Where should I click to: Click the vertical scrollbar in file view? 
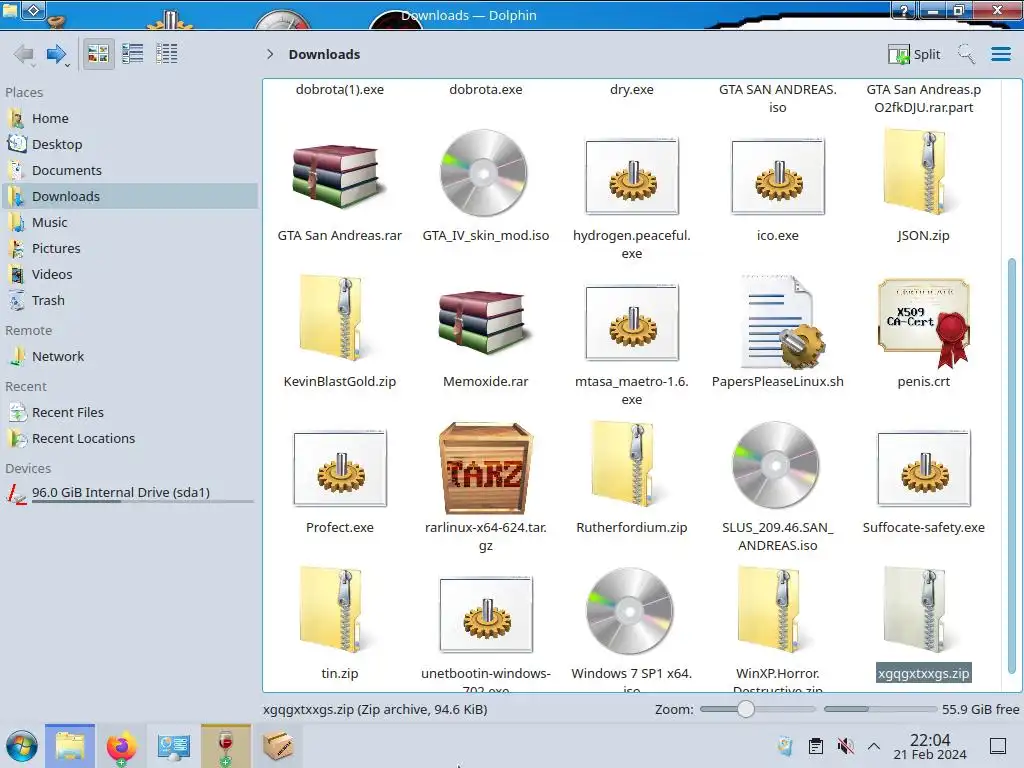[x=1012, y=464]
